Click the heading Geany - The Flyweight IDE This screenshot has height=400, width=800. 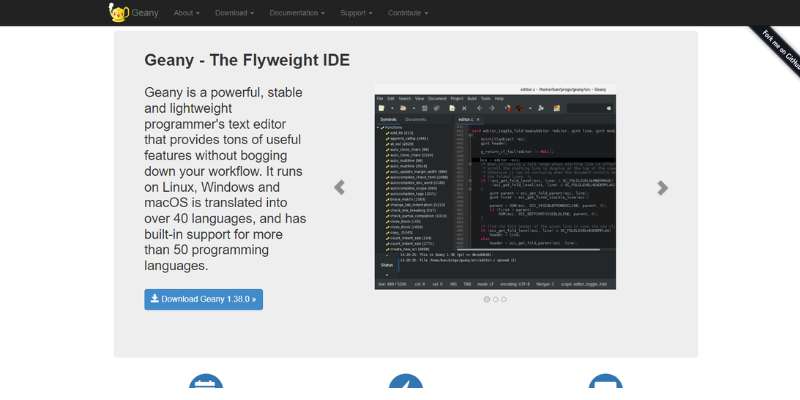point(247,60)
